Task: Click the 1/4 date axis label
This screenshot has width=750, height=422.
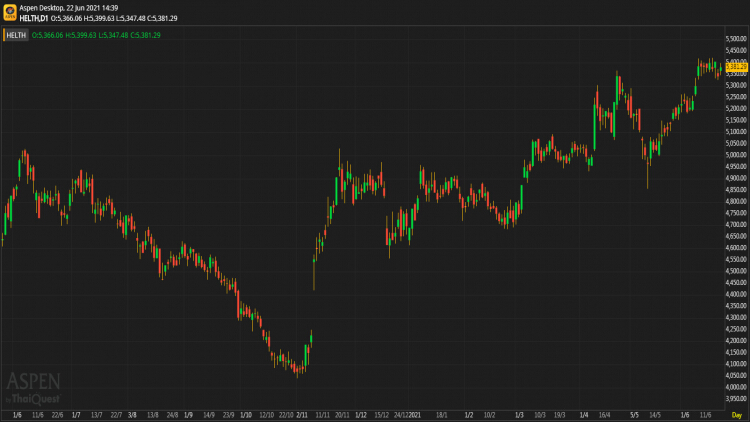Action: click(x=584, y=415)
